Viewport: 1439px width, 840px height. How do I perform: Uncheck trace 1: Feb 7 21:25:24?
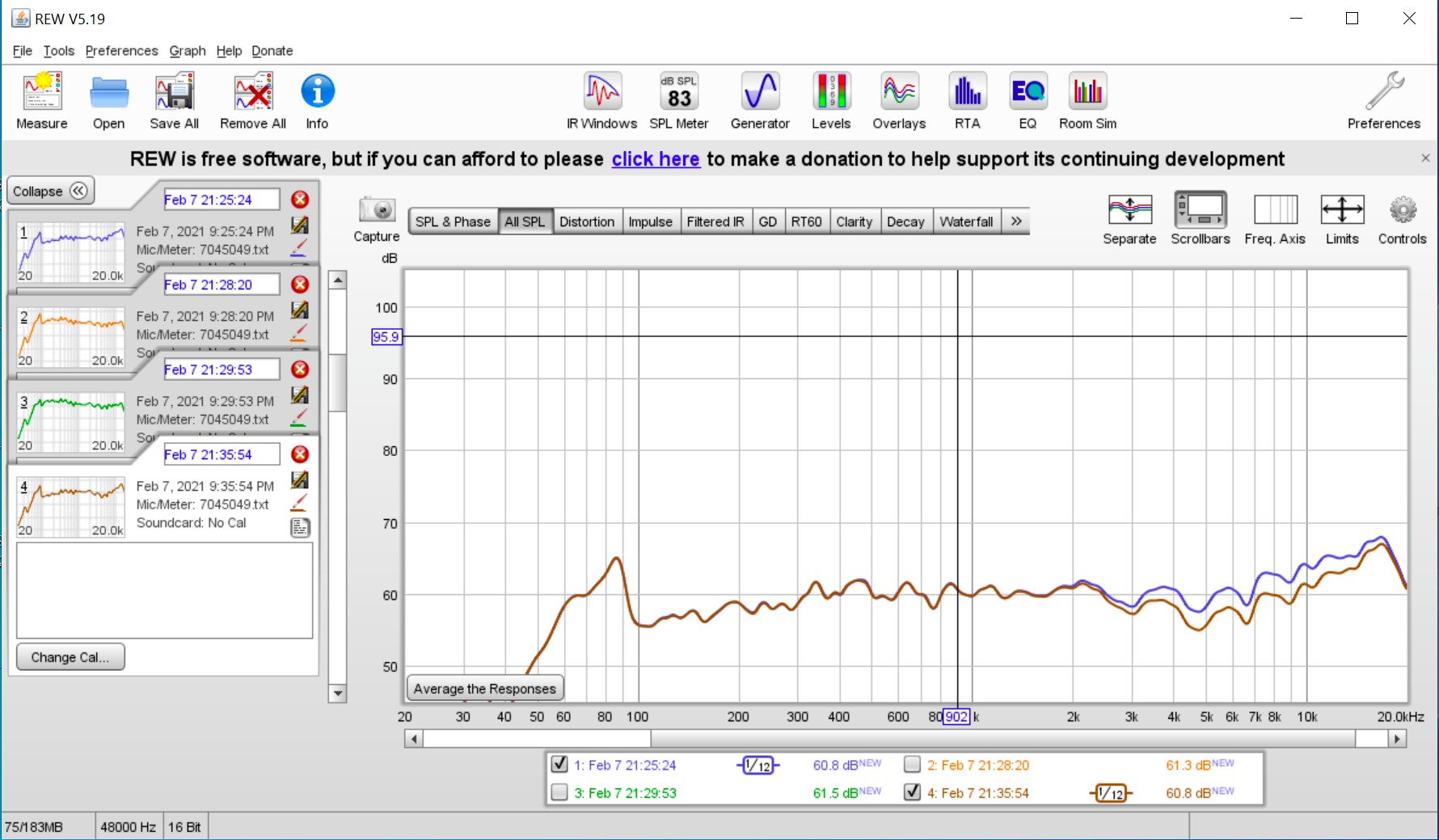[559, 764]
